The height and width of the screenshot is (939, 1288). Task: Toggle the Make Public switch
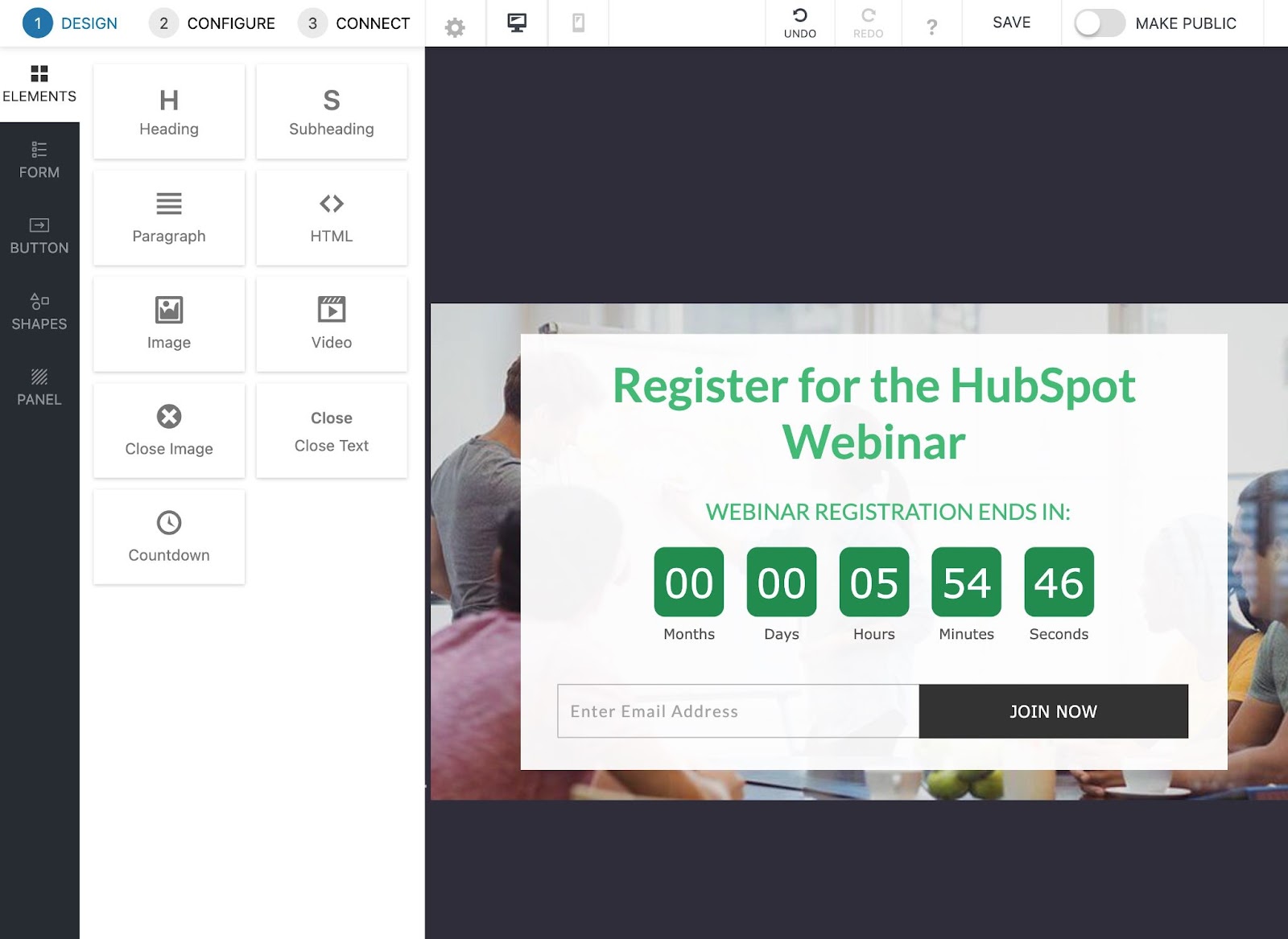(x=1100, y=23)
